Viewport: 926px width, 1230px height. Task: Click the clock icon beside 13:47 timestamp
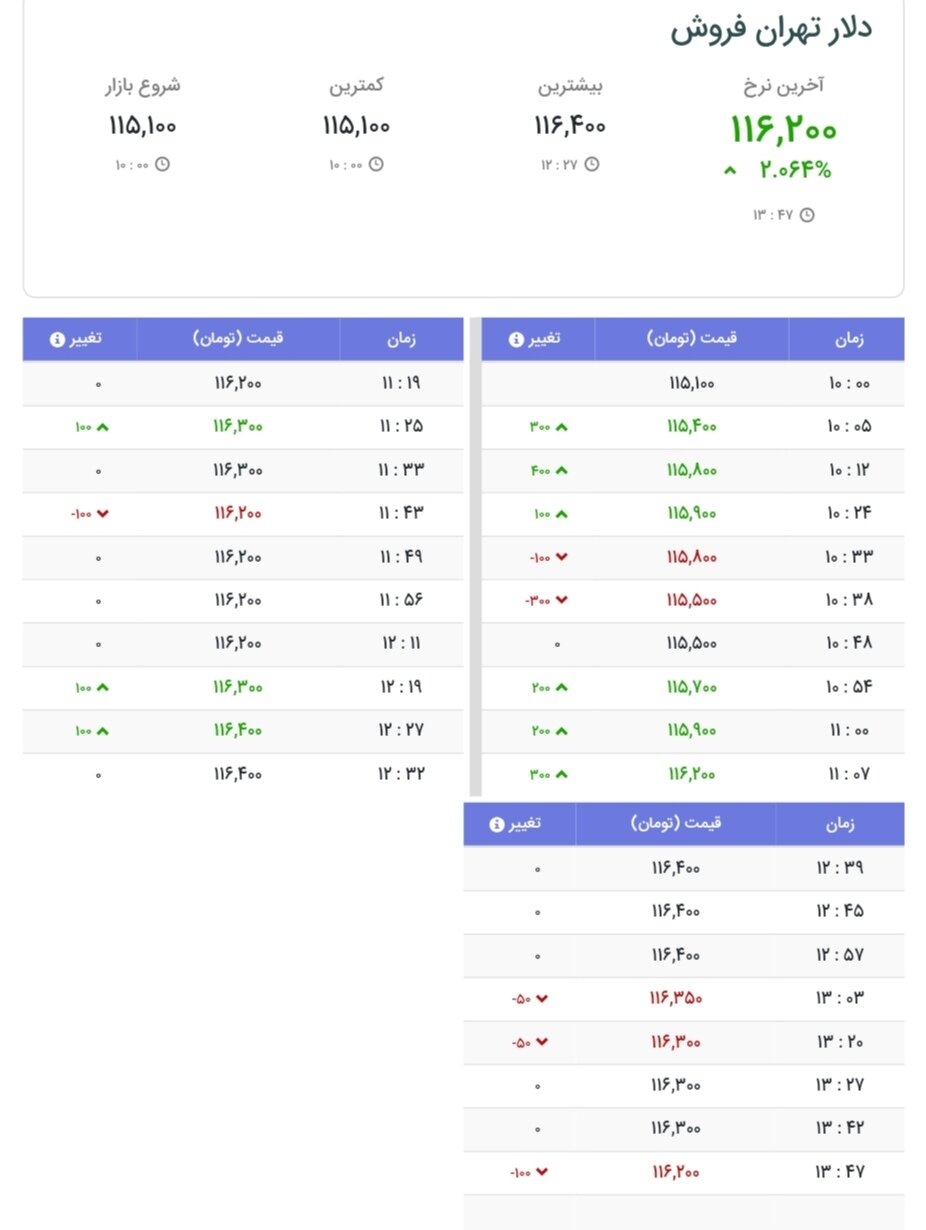click(x=808, y=213)
